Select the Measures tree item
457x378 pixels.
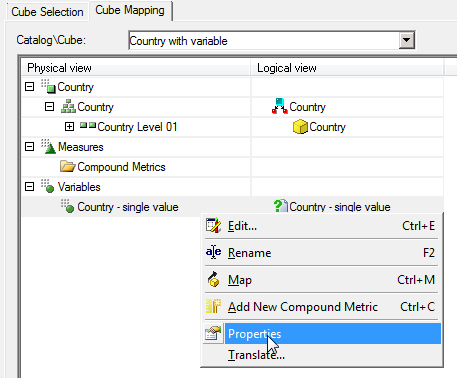(x=81, y=147)
